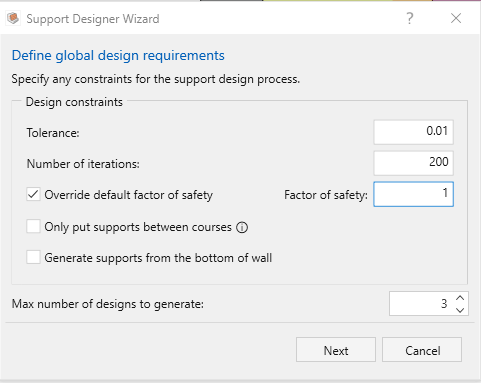Click the 'Number of iterations:' label
The width and height of the screenshot is (481, 383).
[83, 164]
